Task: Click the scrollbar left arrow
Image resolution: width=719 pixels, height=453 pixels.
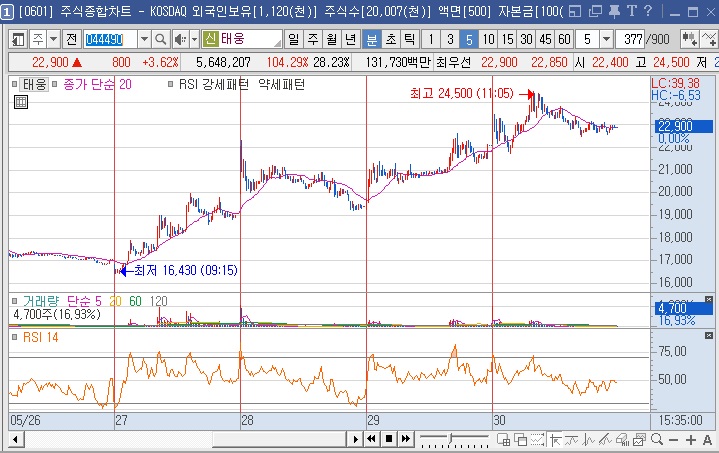Action: pyautogui.click(x=16, y=439)
